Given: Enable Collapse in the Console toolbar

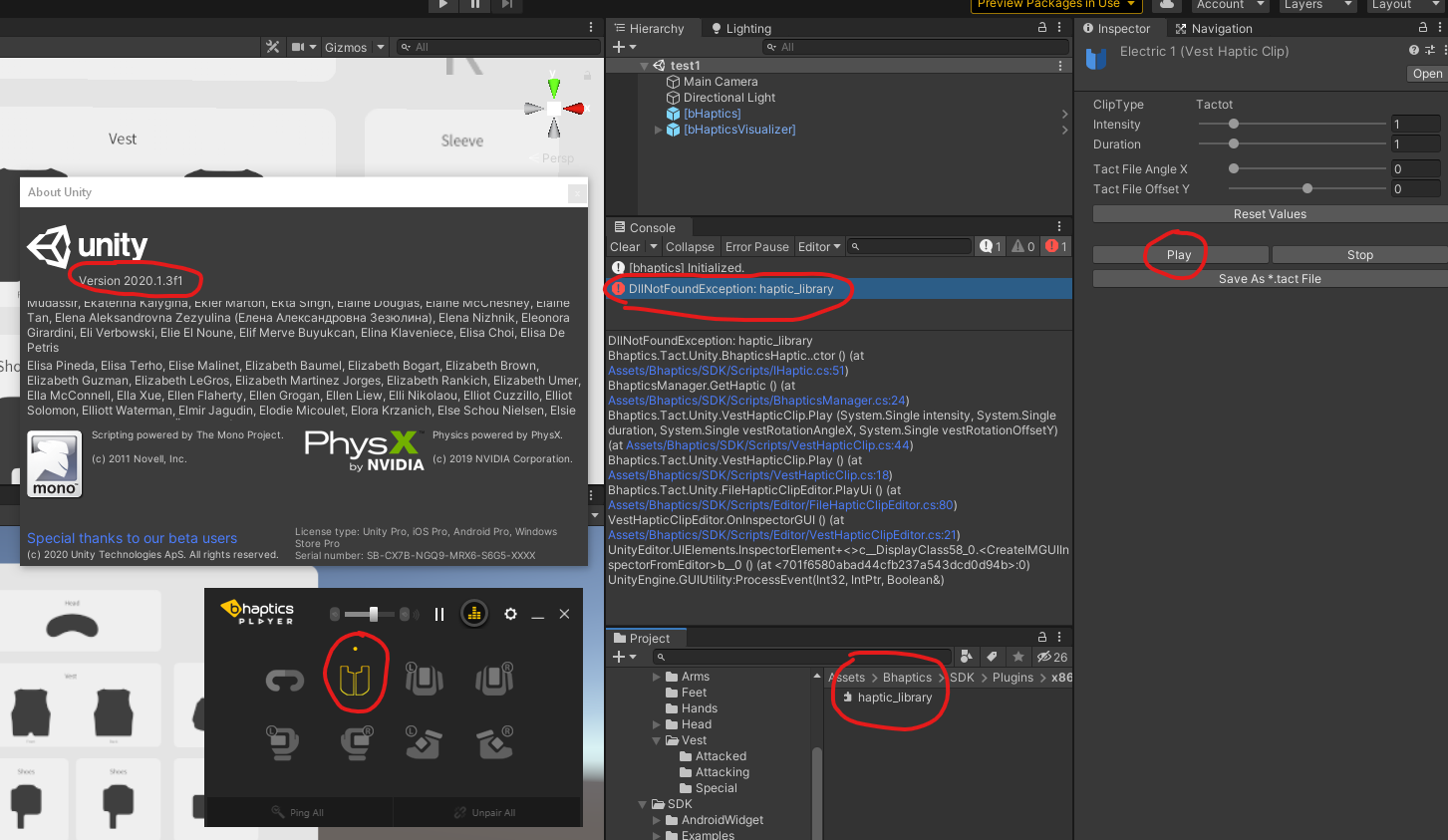Looking at the screenshot, I should click(691, 246).
